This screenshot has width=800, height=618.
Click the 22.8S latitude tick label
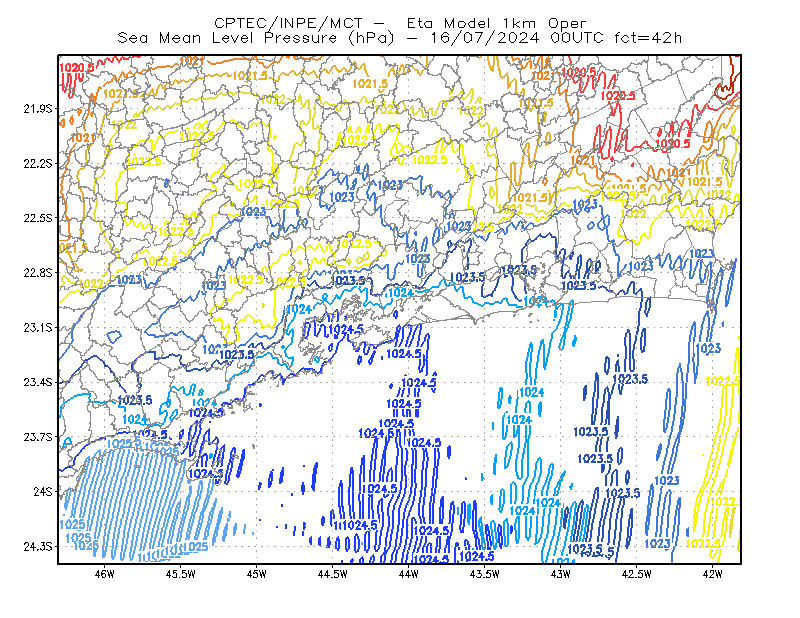pos(38,273)
